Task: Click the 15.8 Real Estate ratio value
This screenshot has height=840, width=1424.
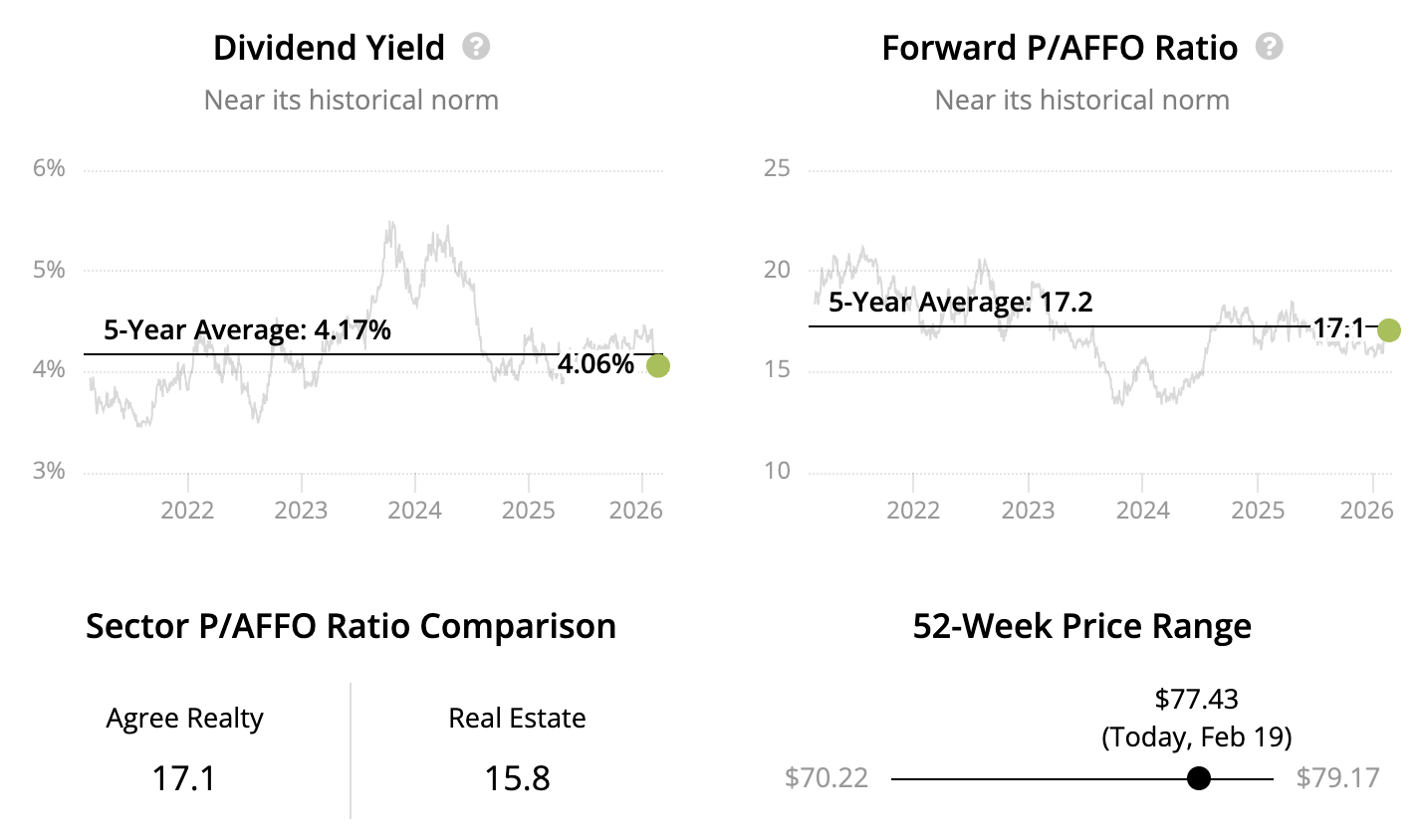Action: [x=517, y=778]
